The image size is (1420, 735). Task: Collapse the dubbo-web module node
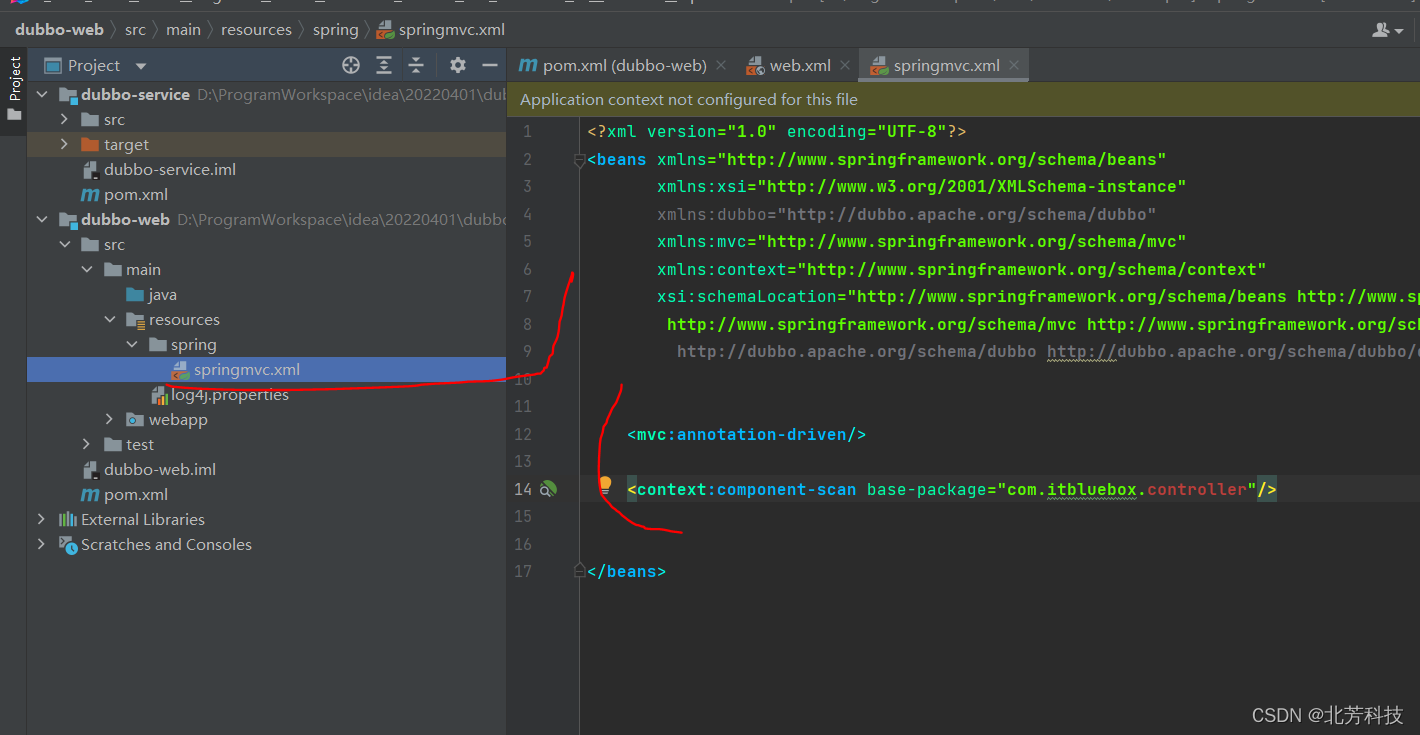click(41, 219)
